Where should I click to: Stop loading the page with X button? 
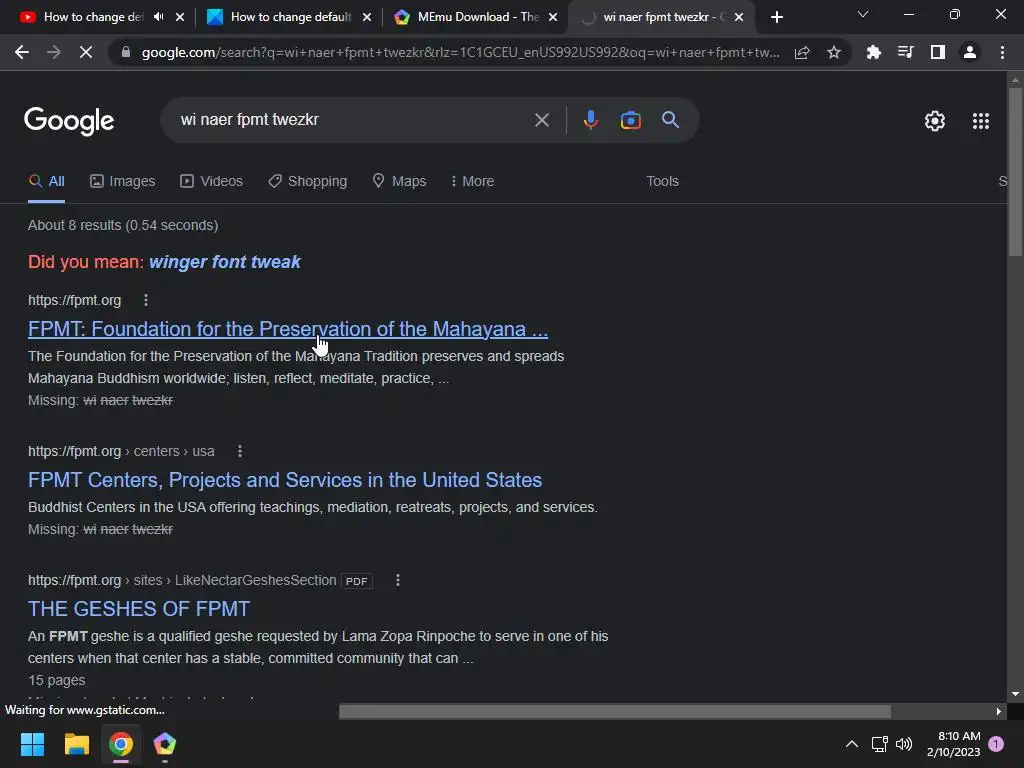tap(86, 52)
